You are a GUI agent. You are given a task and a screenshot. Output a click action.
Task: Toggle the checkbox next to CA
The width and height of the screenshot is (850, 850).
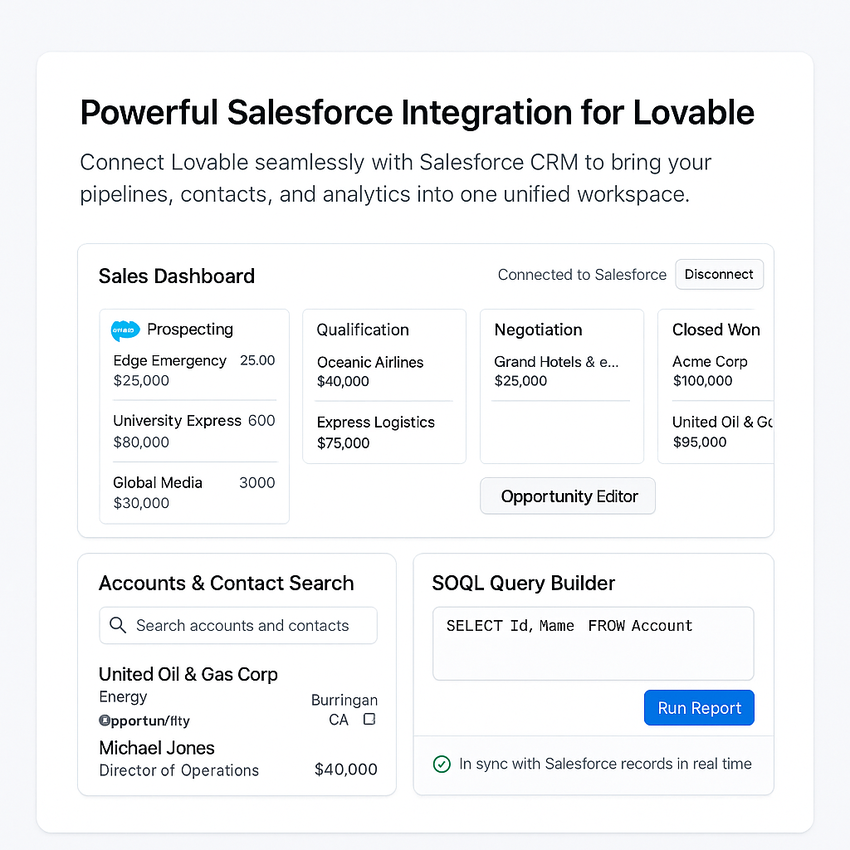coord(369,719)
